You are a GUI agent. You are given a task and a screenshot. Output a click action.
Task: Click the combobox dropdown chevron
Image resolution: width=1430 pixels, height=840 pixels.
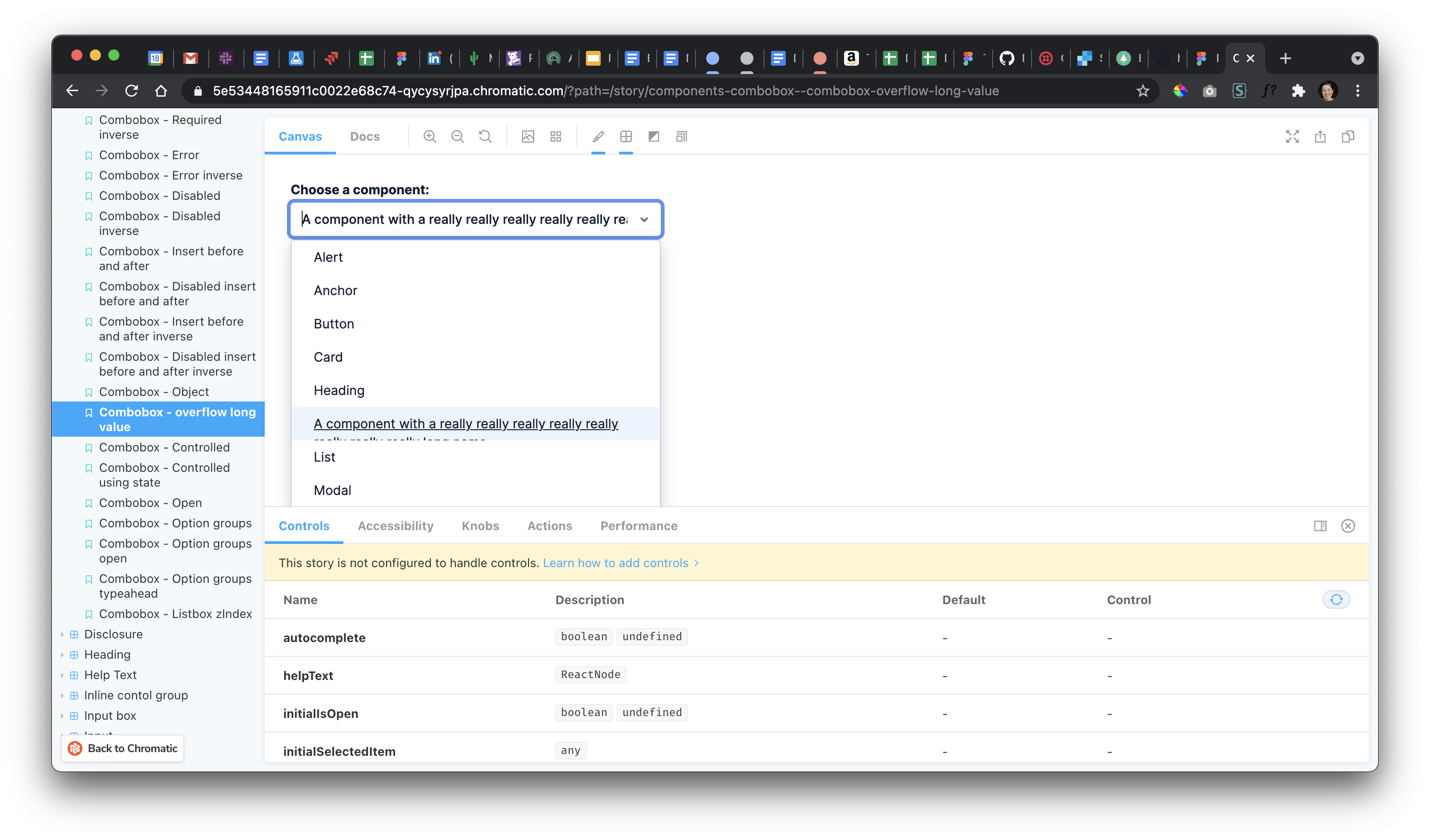click(x=644, y=220)
